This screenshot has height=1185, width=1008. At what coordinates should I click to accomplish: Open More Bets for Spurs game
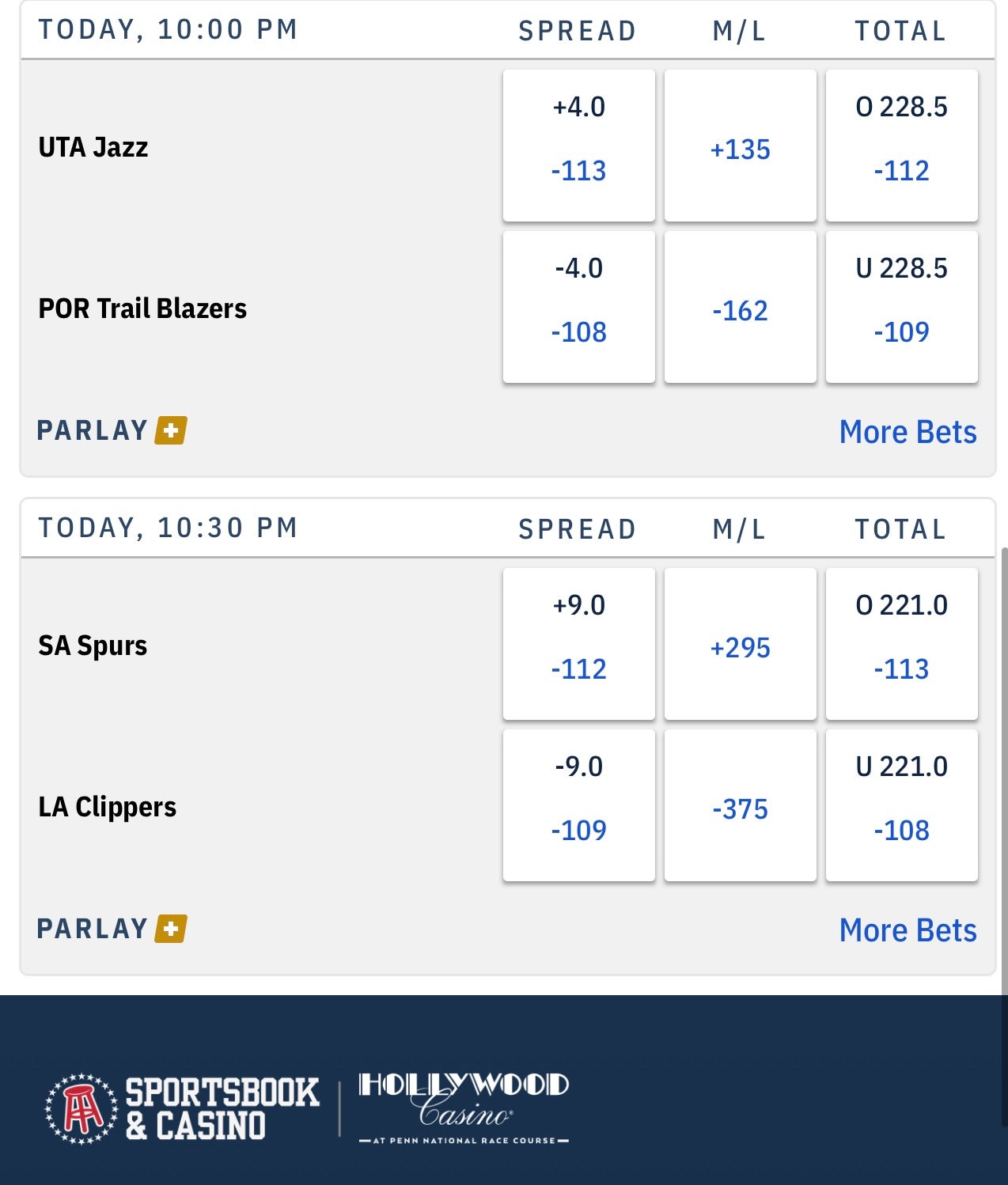(x=908, y=930)
